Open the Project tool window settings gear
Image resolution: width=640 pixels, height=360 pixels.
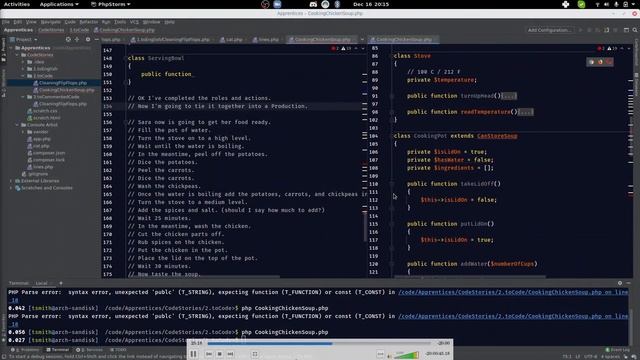(88, 40)
